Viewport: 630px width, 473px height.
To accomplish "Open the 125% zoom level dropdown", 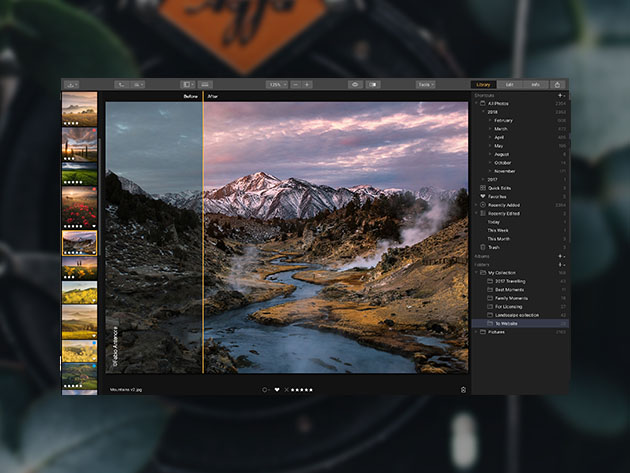I will pos(275,85).
